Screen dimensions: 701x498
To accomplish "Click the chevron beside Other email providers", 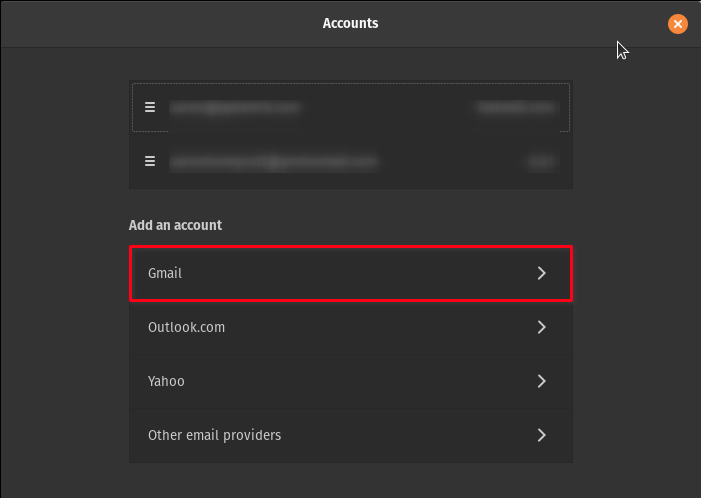I will tap(541, 435).
